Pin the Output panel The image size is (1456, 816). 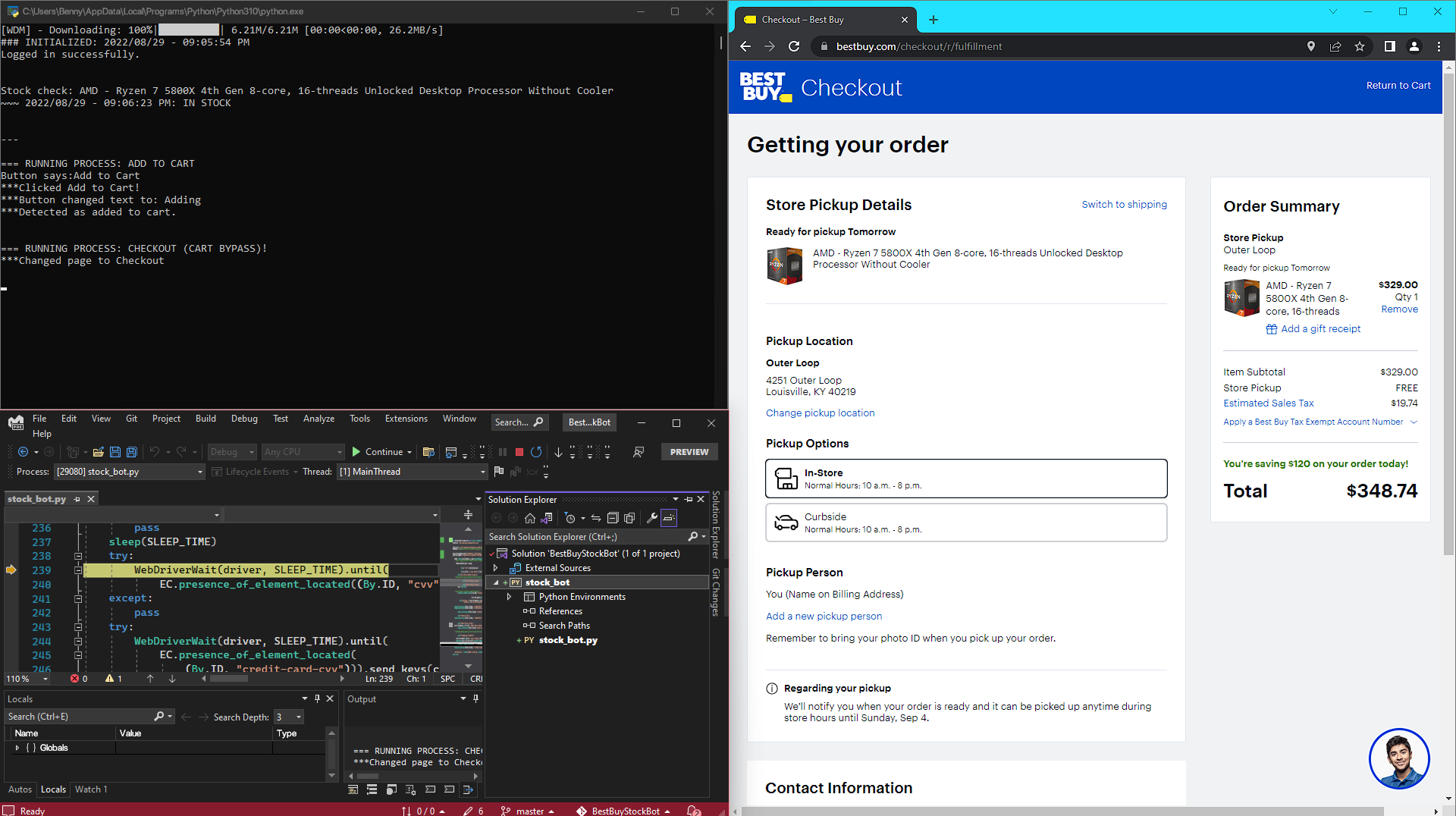pos(476,698)
